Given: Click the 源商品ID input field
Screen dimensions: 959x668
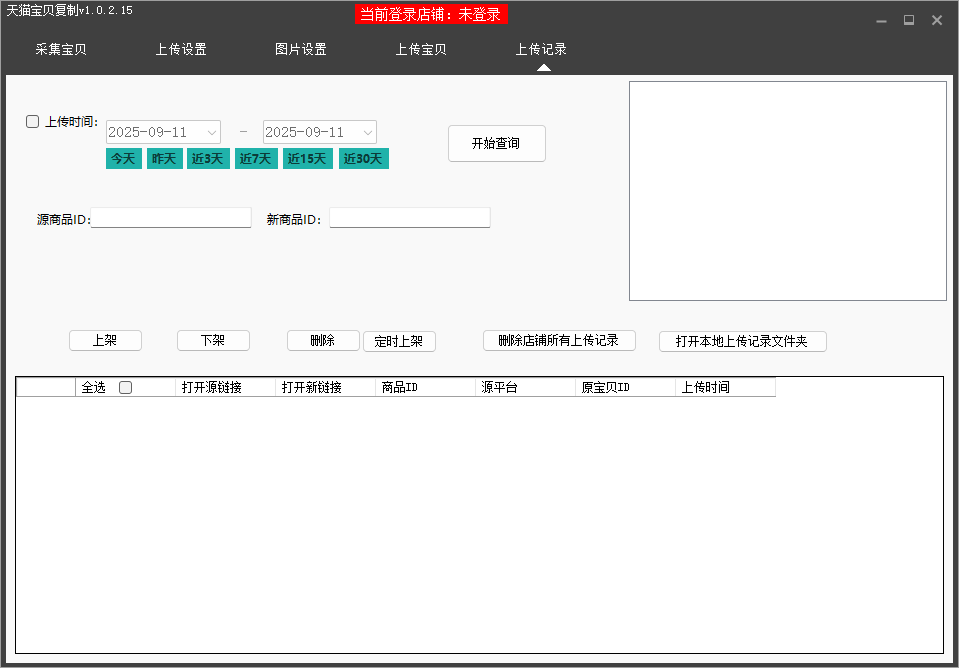Looking at the screenshot, I should click(x=171, y=218).
